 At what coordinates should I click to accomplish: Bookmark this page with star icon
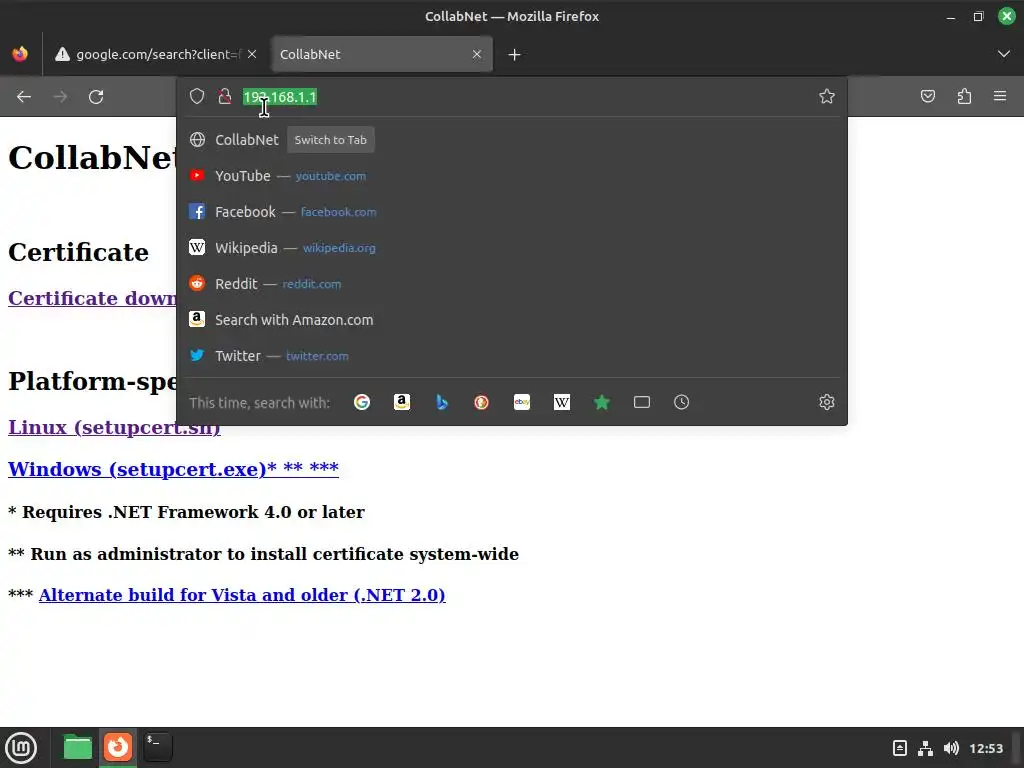[827, 97]
